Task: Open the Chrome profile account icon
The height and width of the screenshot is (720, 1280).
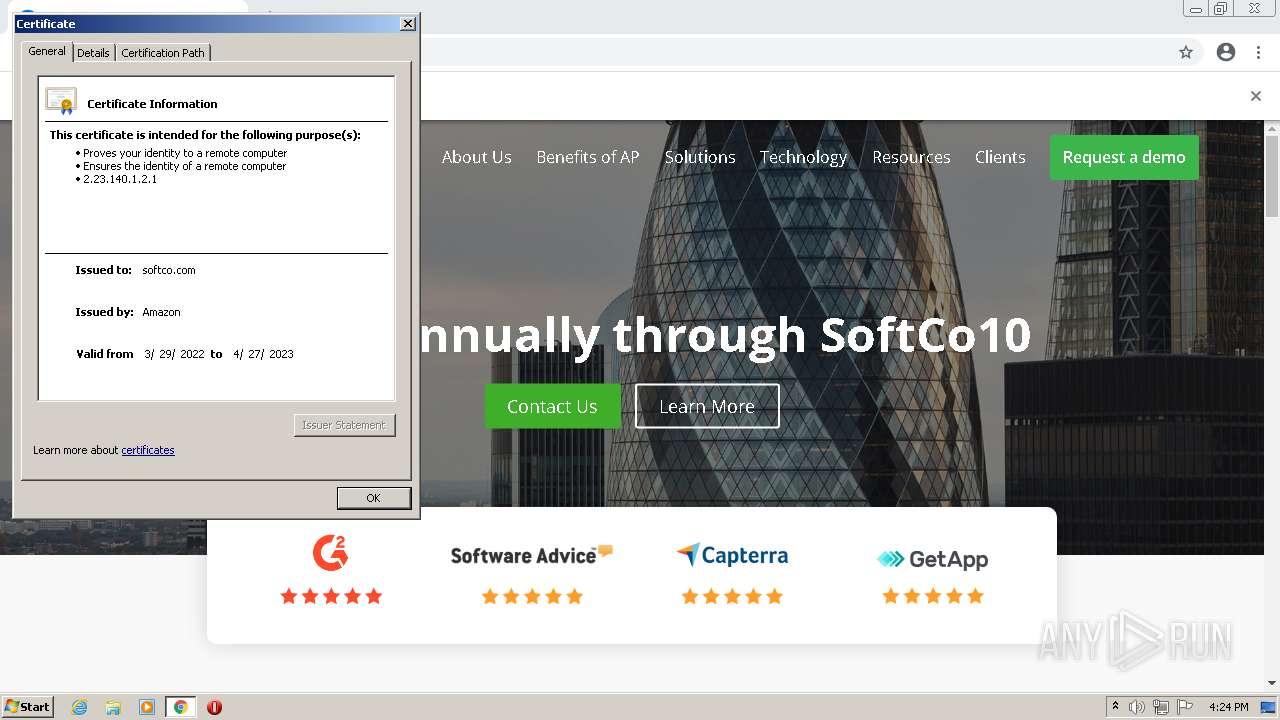Action: click(1226, 52)
